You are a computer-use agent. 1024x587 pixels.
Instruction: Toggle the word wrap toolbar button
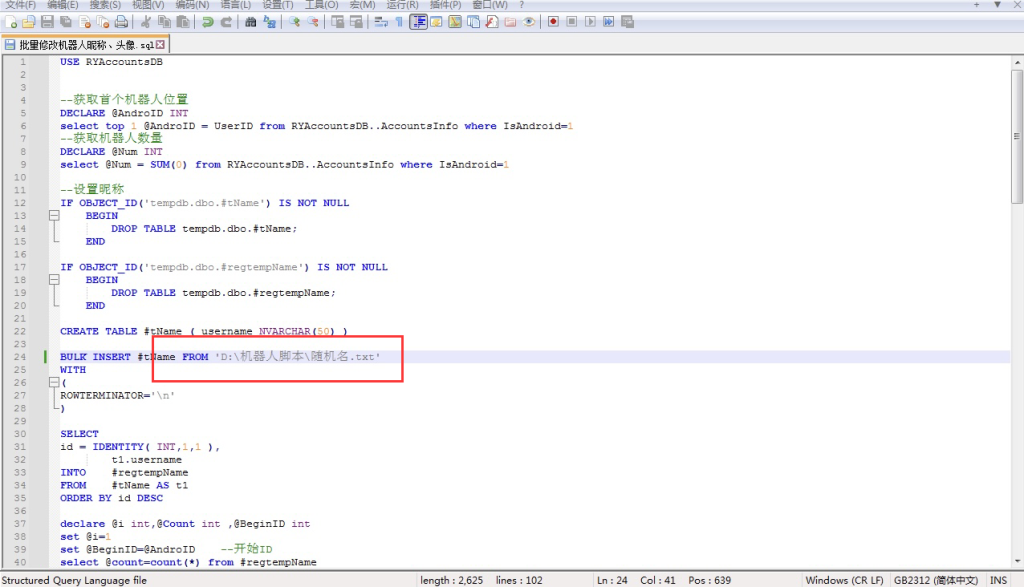(x=382, y=21)
